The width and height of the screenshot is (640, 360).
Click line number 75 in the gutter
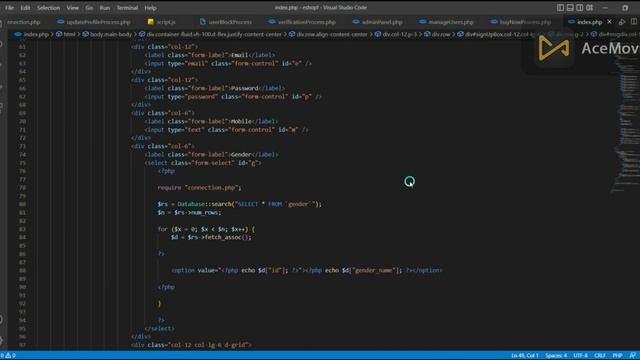22,163
